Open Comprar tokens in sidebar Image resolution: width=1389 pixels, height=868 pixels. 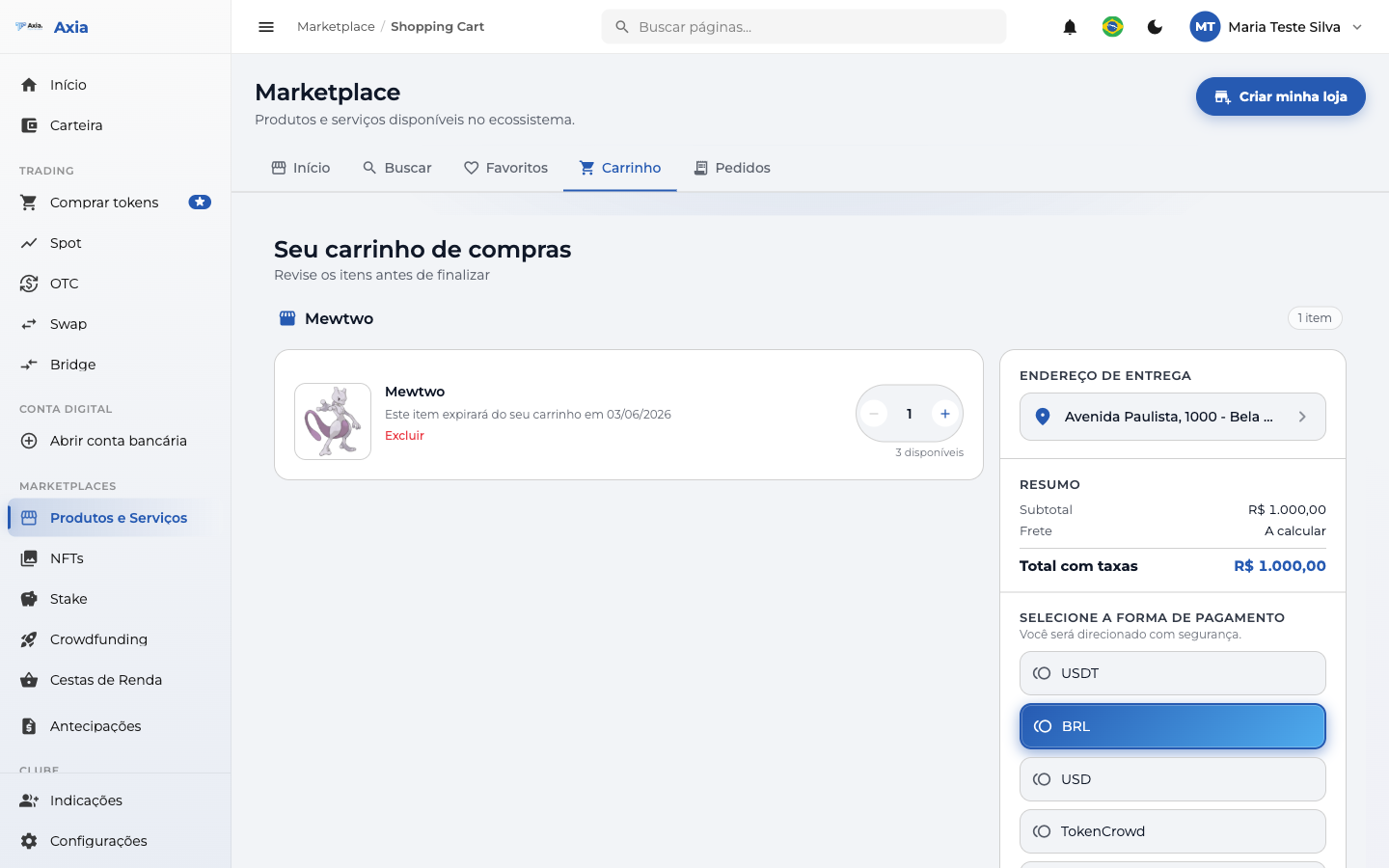point(116,203)
